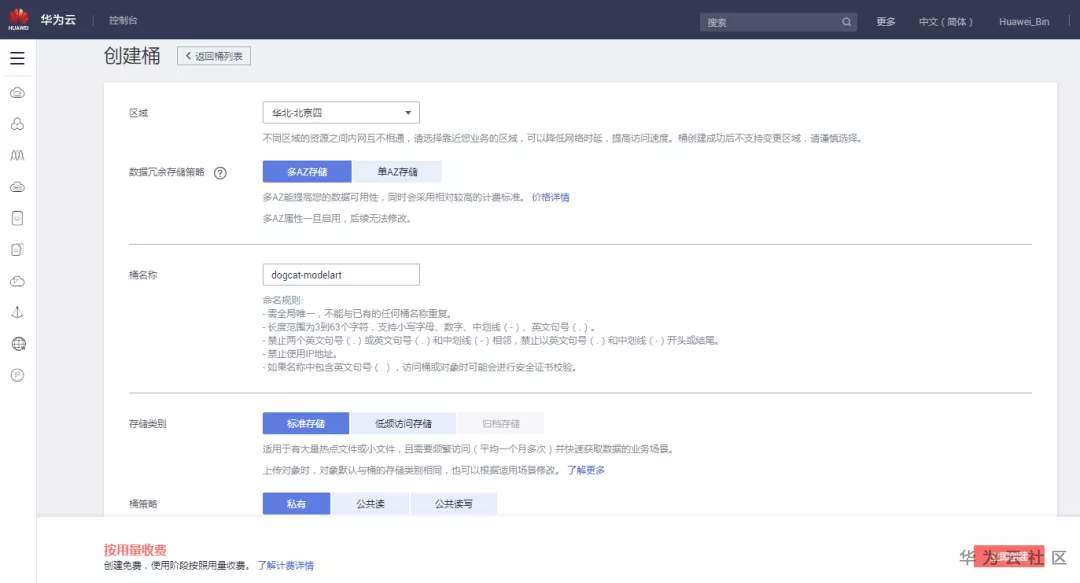This screenshot has width=1080, height=583.
Task: Open language menu 中文(简体)
Action: [946, 21]
